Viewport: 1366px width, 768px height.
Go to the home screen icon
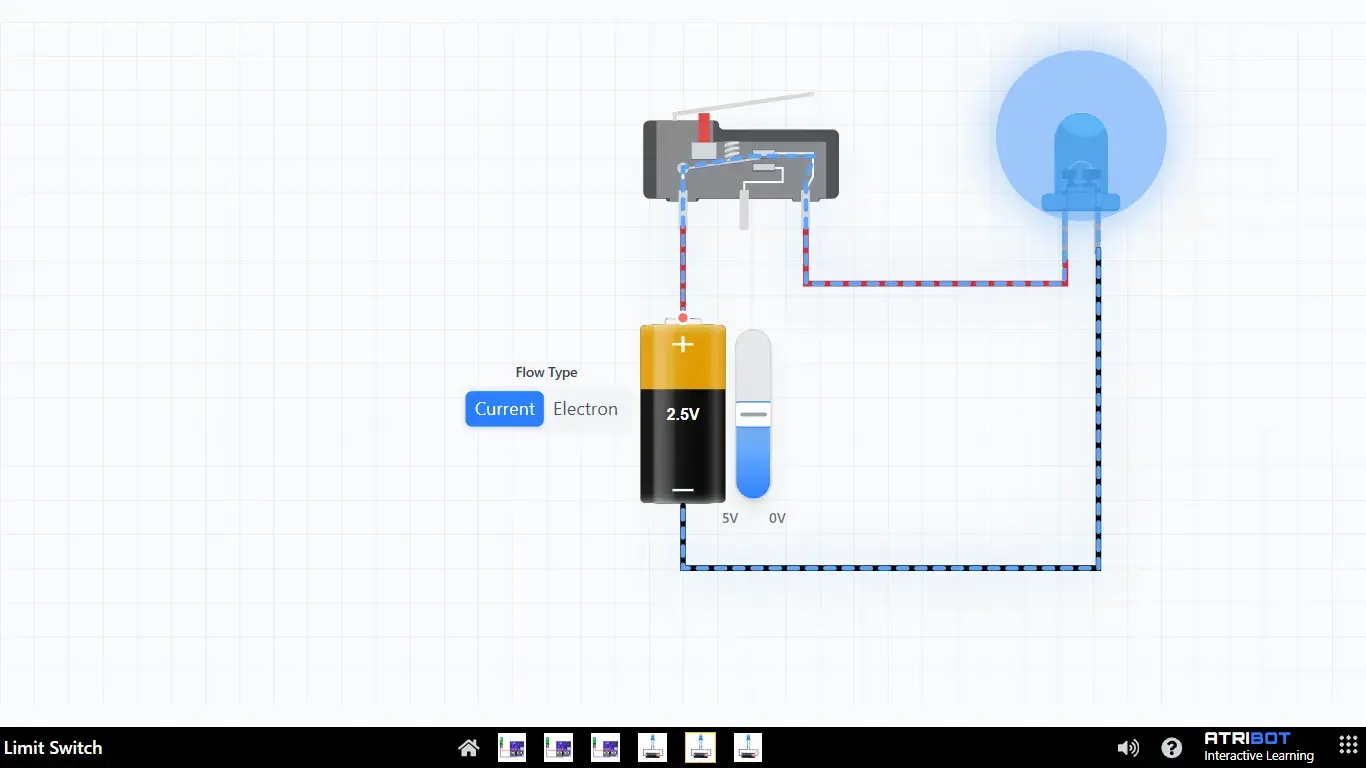[x=468, y=748]
